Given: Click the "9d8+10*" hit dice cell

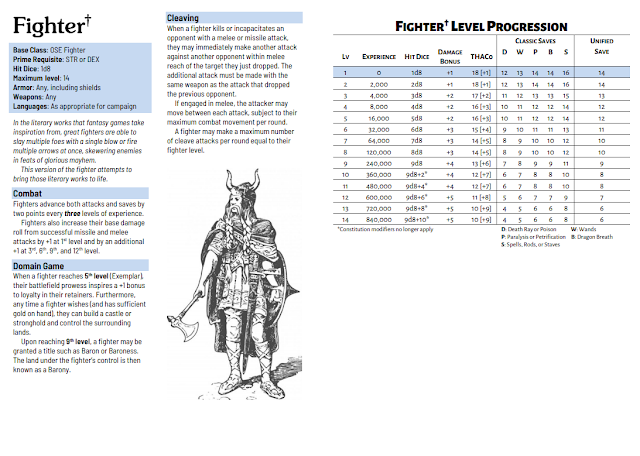Looking at the screenshot, I should [416, 220].
